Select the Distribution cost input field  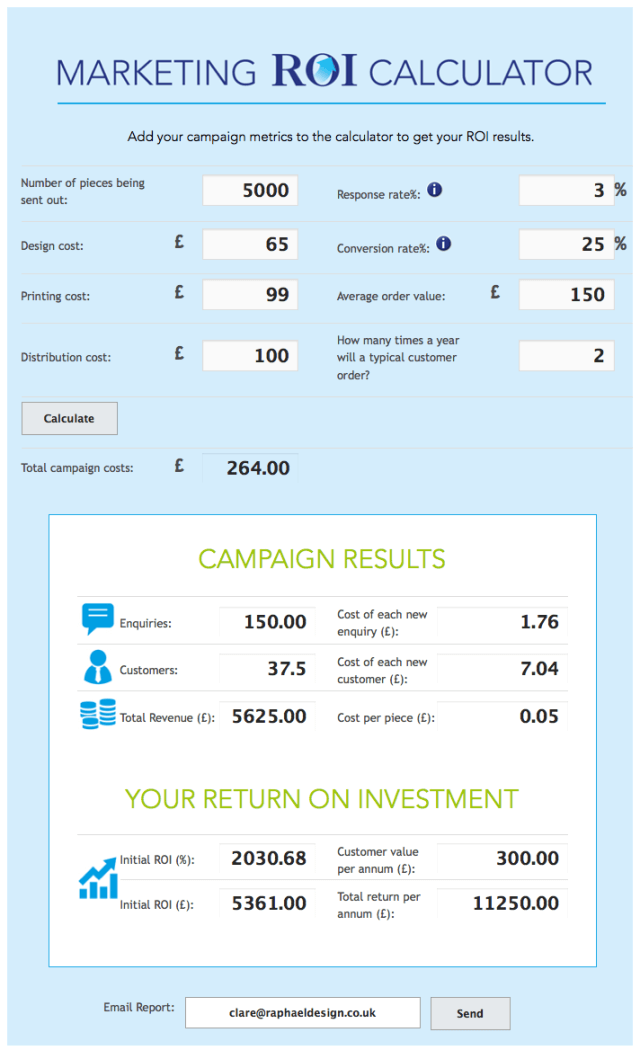(x=250, y=356)
